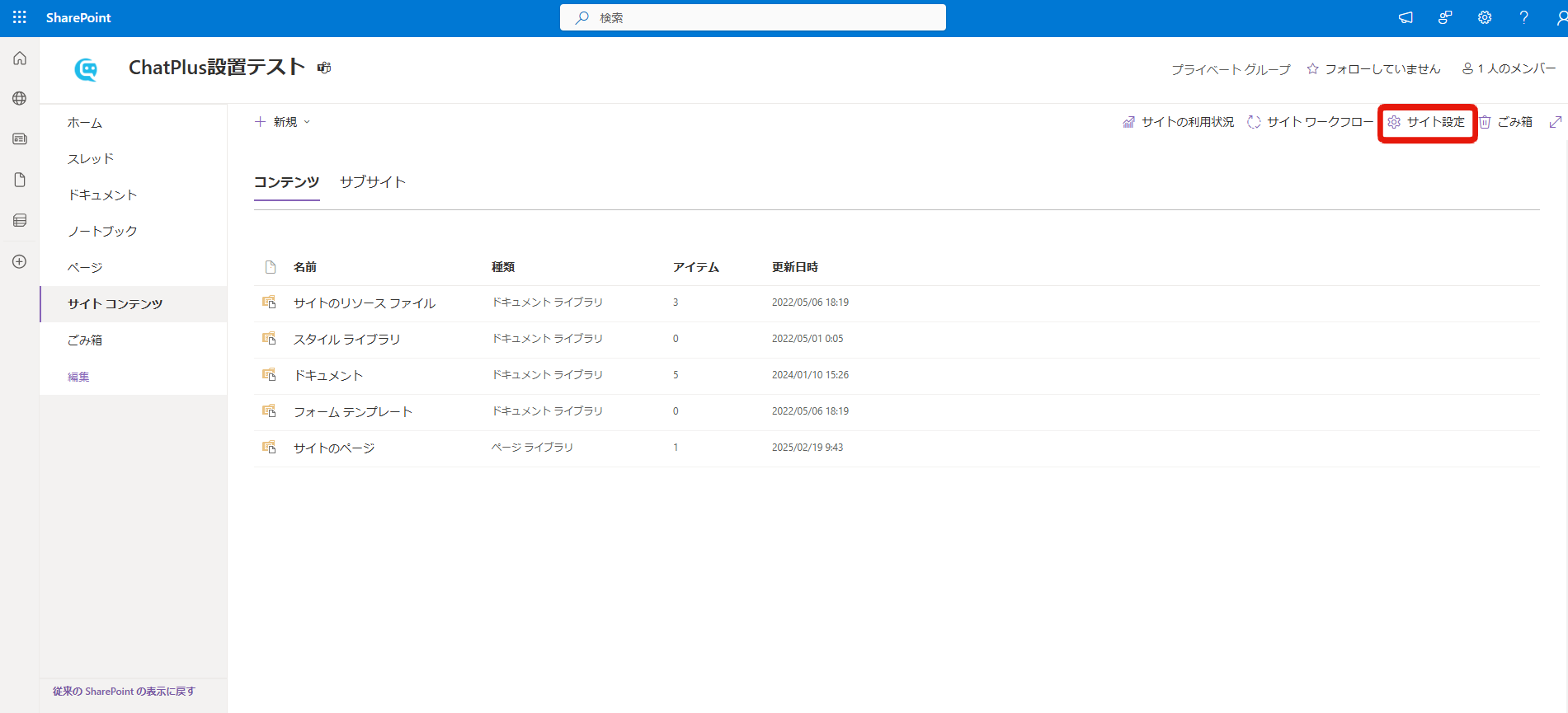Open サイトのページ library

pos(334,448)
